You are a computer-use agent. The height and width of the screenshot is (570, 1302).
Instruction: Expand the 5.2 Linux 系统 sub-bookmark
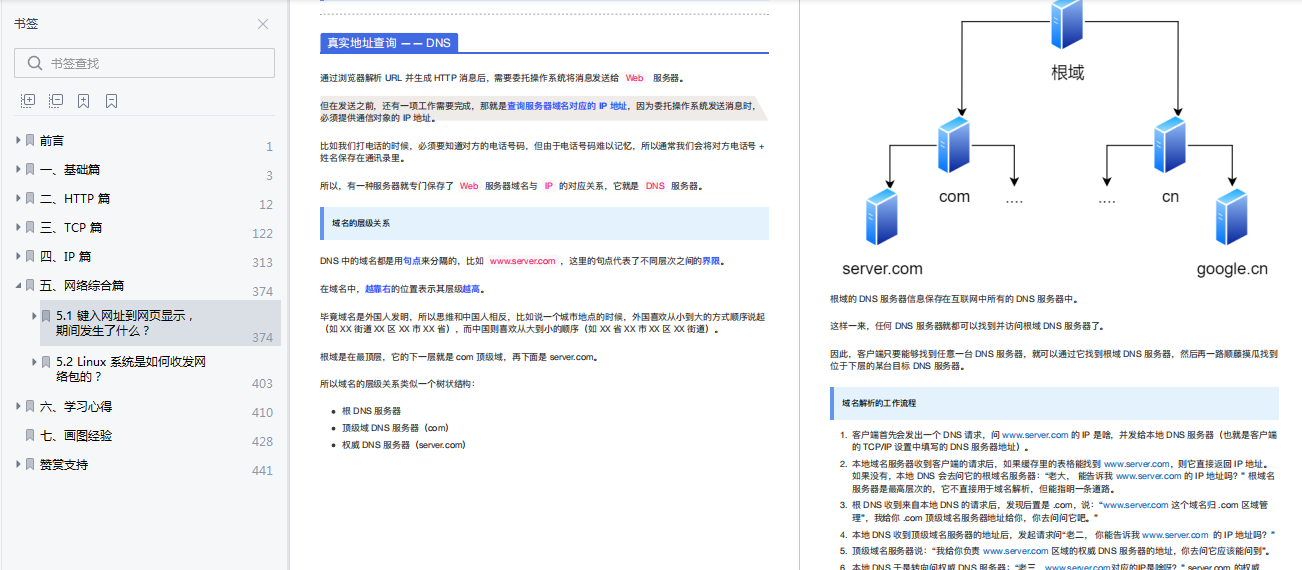point(34,362)
